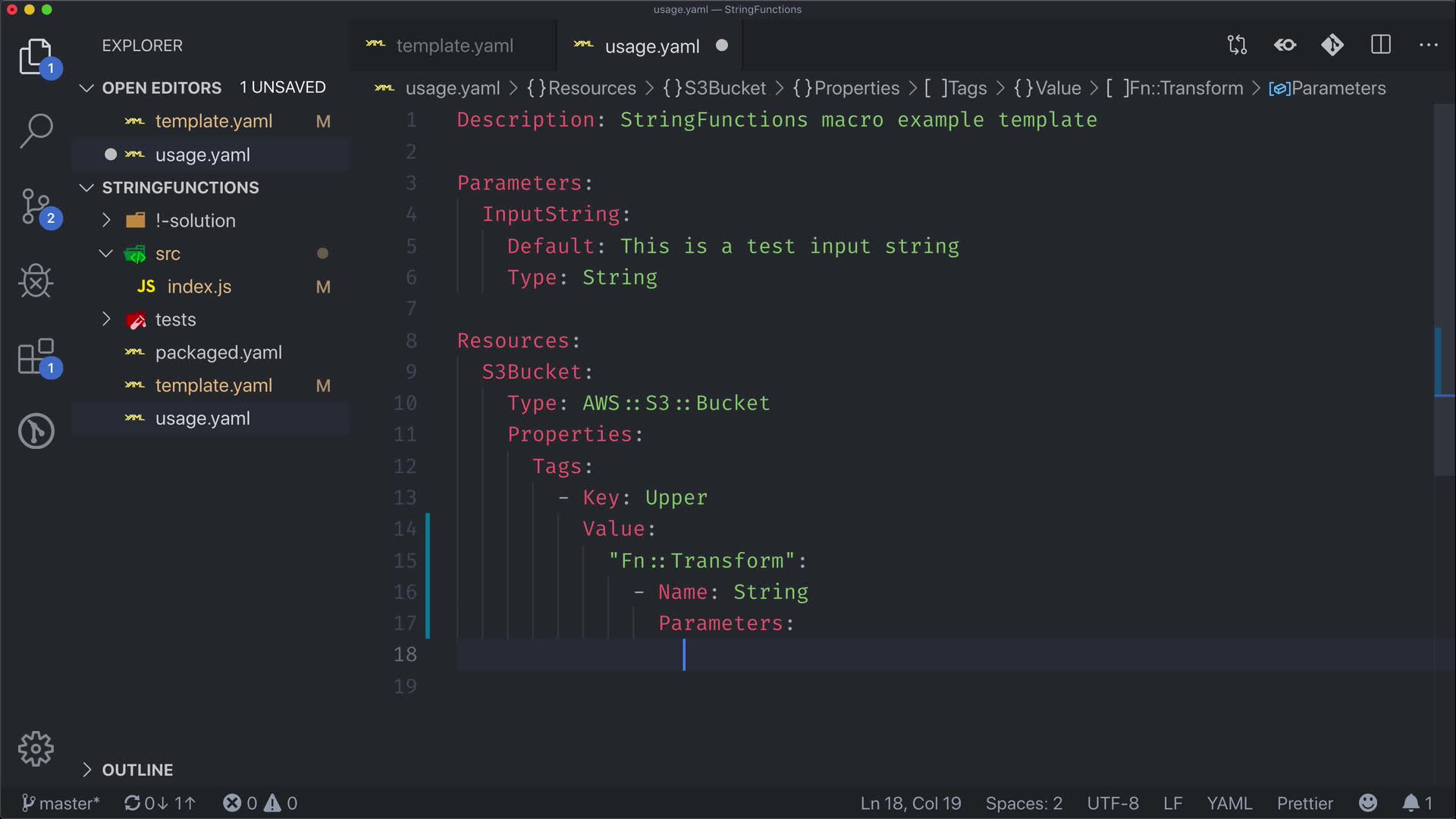The width and height of the screenshot is (1456, 819).
Task: Click the S3Bucket breadcrumb item
Action: pyautogui.click(x=724, y=88)
